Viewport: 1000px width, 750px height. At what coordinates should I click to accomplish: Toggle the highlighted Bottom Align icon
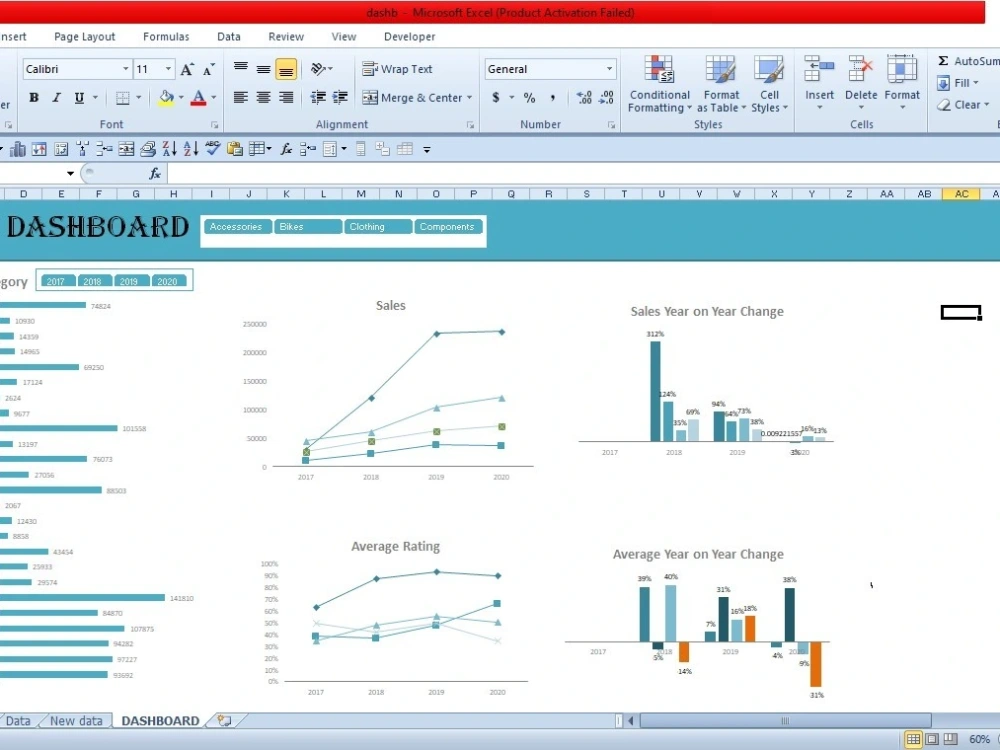click(286, 70)
